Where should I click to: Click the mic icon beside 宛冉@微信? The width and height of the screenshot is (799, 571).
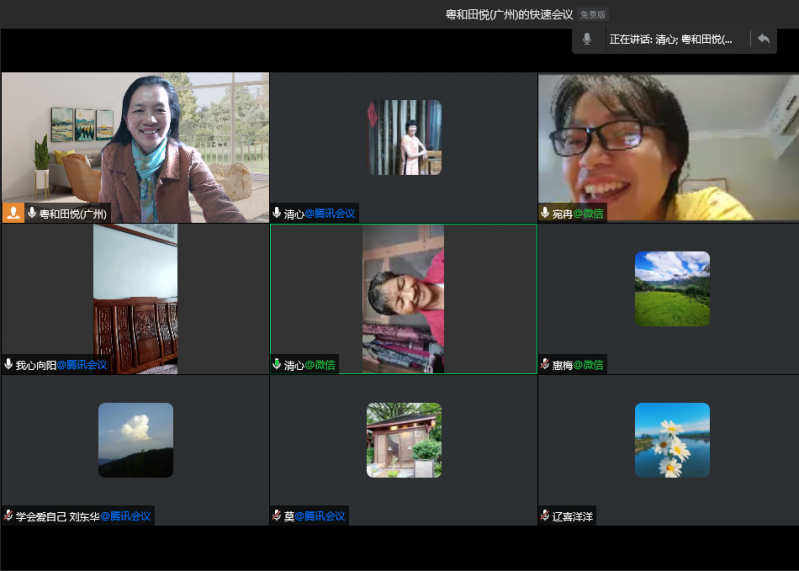[545, 213]
